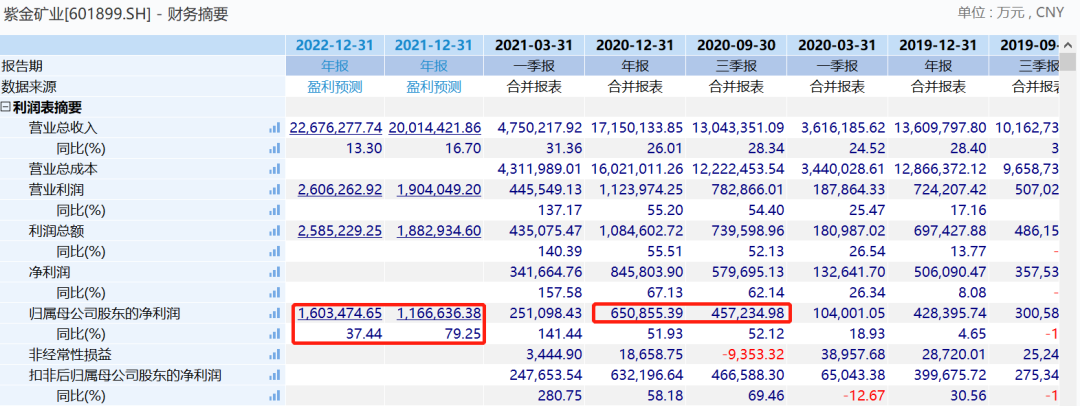This screenshot has height=406, width=1080.
Task: Open chart icon for 净利润 row
Action: (275, 272)
